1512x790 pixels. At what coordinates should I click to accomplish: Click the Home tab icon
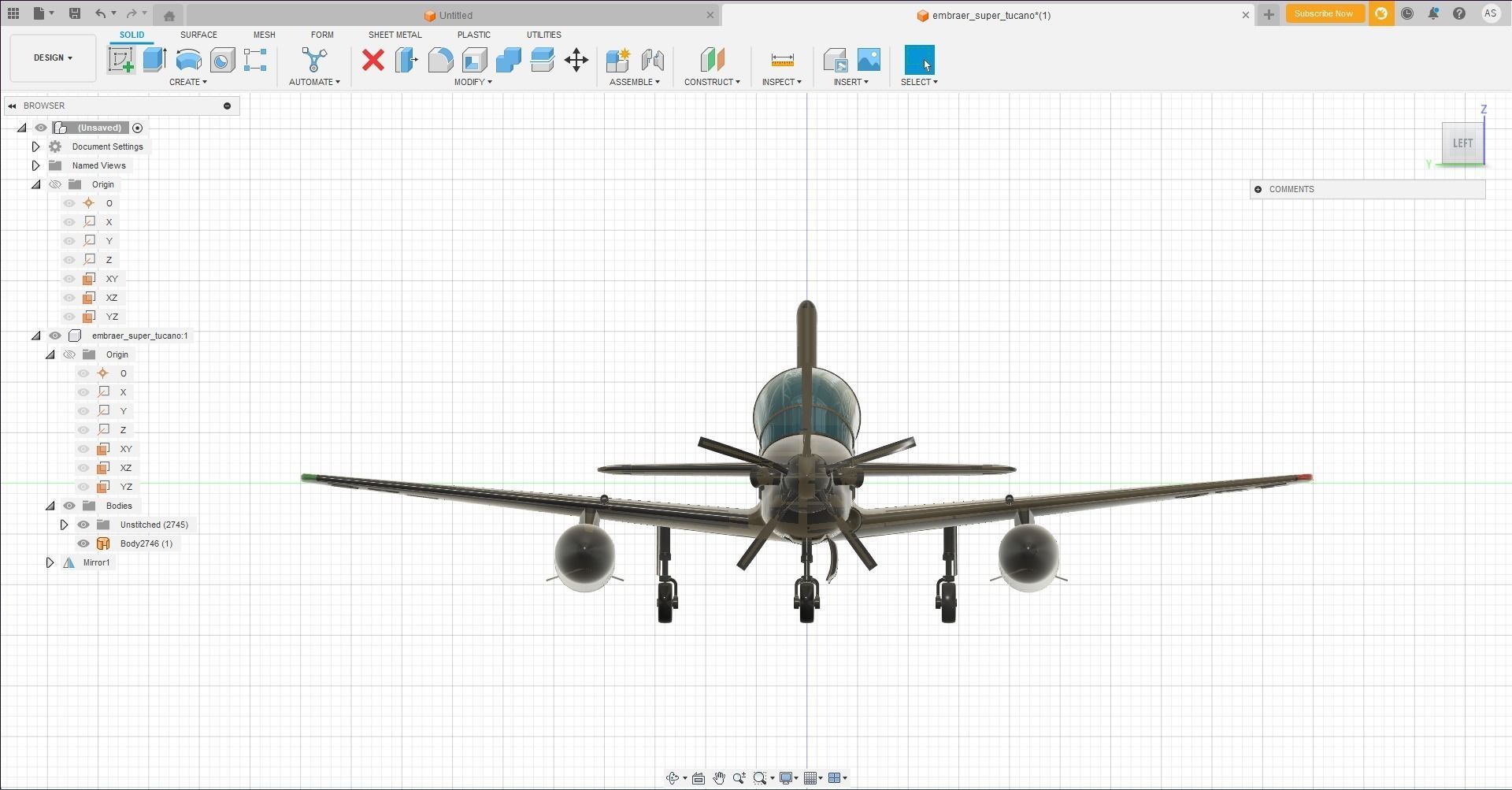[x=169, y=15]
